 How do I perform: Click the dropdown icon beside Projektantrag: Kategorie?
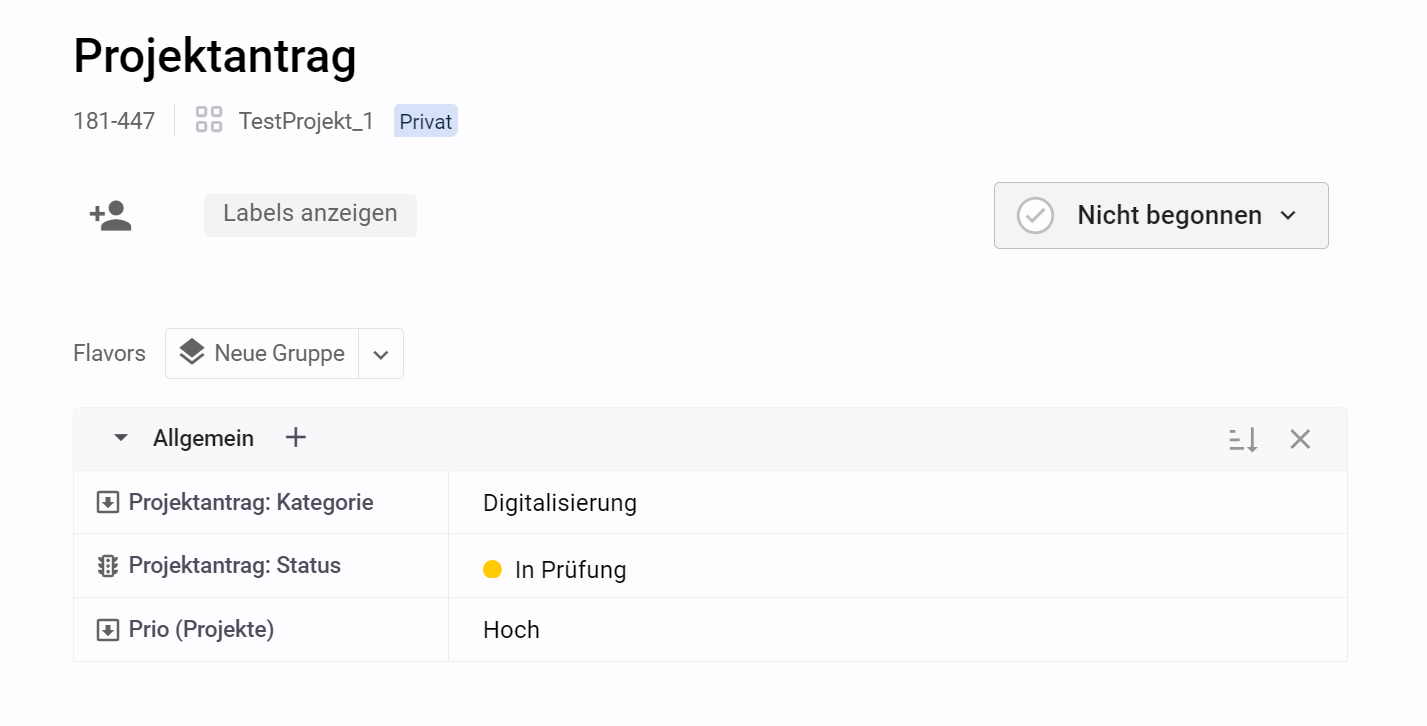107,502
